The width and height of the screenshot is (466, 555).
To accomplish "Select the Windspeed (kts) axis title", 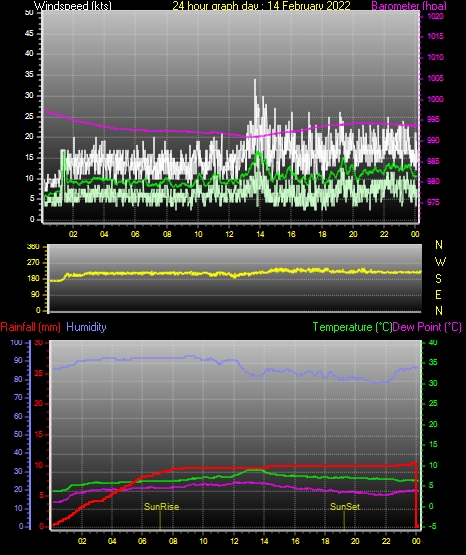I will (x=73, y=6).
